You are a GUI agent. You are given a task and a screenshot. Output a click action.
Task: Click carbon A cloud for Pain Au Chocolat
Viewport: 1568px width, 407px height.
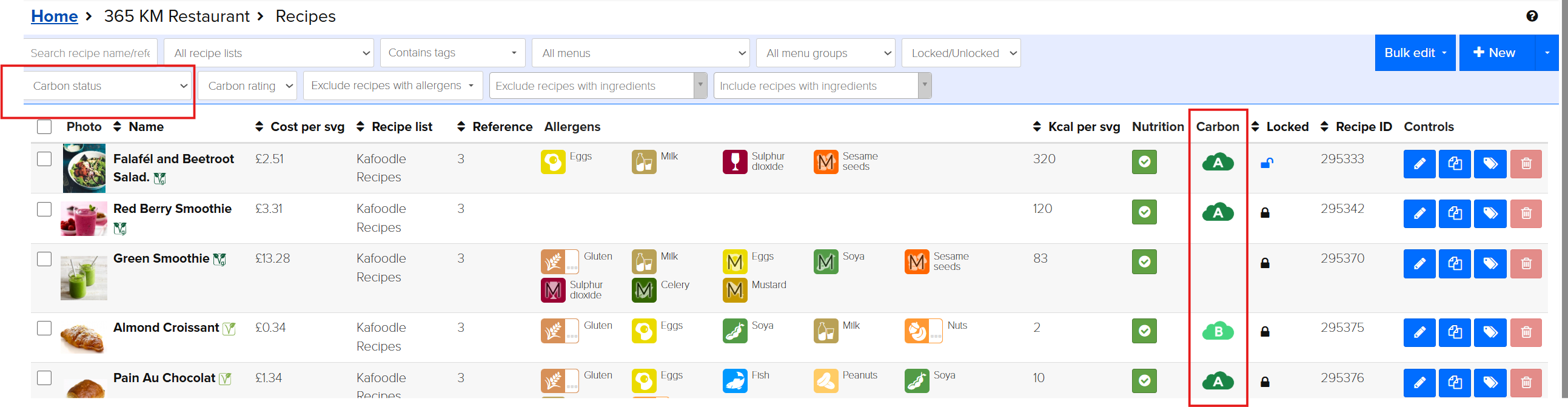(x=1218, y=382)
